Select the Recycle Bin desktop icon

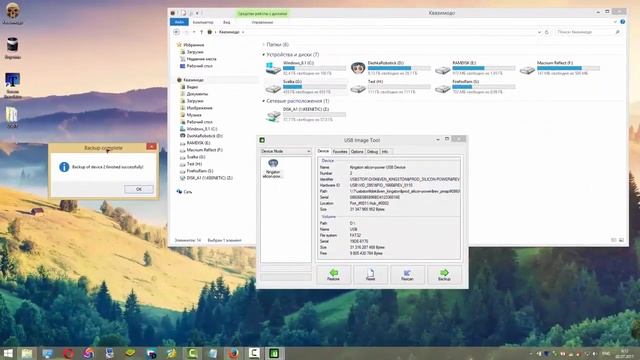pyautogui.click(x=12, y=48)
